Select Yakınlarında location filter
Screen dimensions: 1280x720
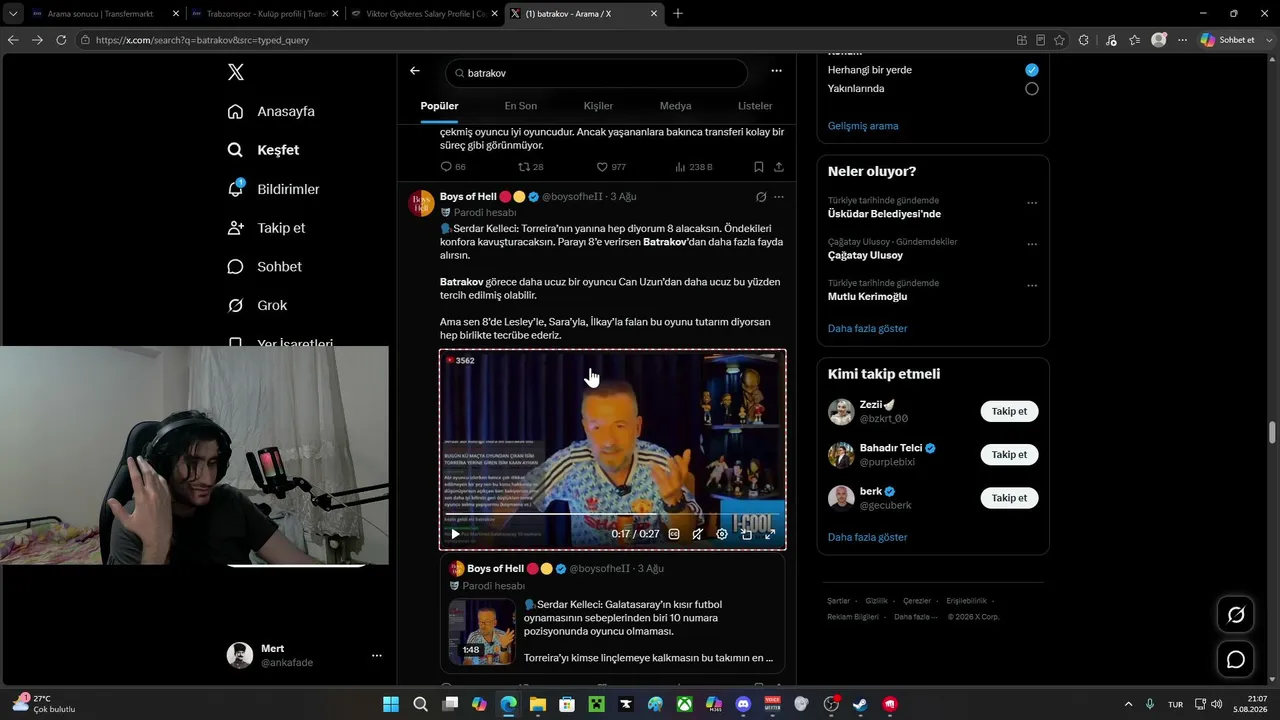point(1032,89)
